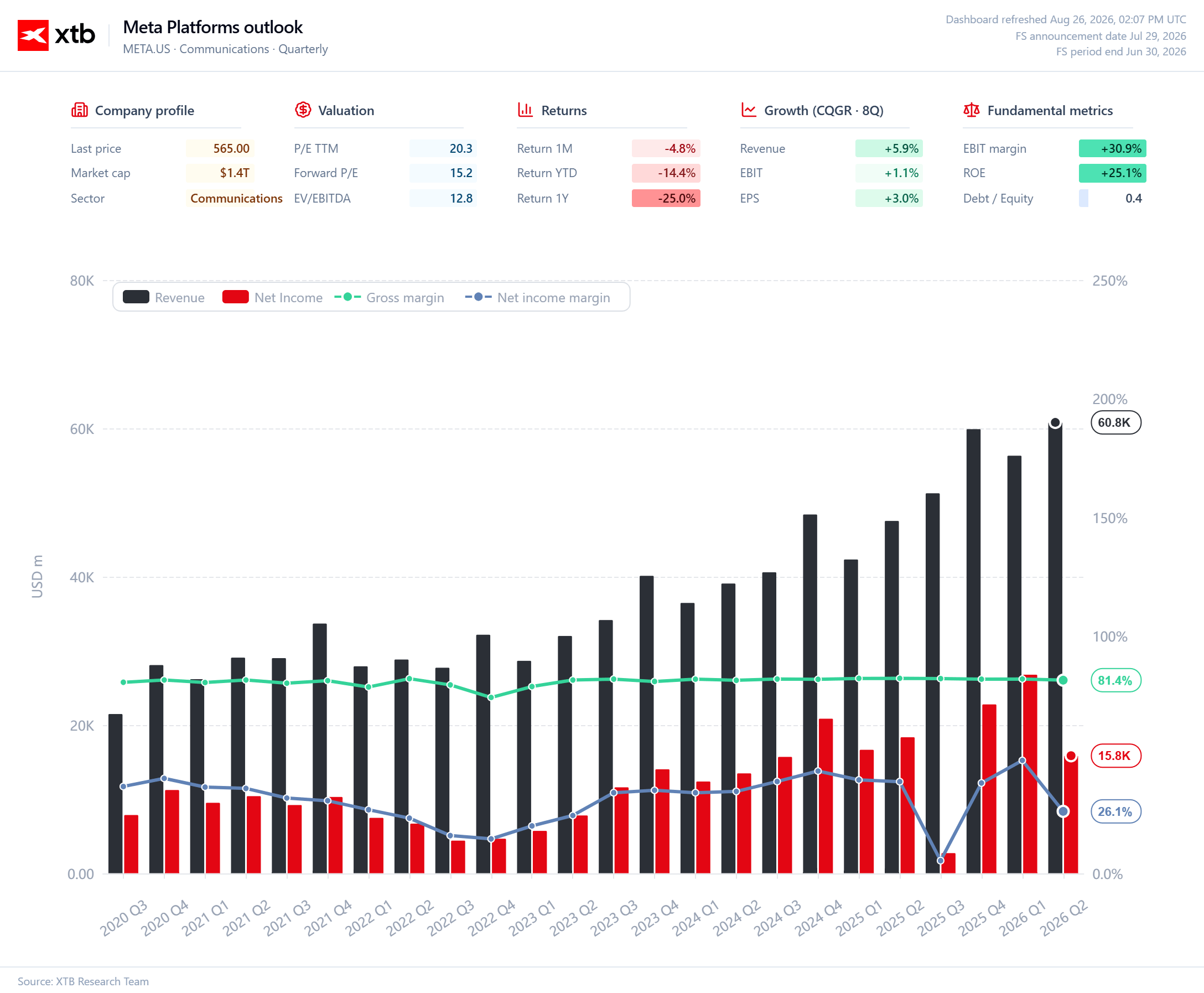1204x993 pixels.
Task: Click the Net Income legend red swatch
Action: [236, 297]
